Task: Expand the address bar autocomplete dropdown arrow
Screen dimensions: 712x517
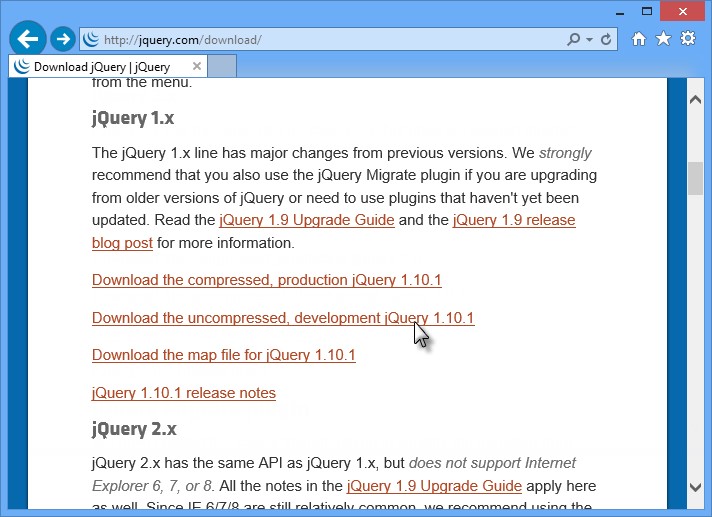Action: (x=589, y=40)
